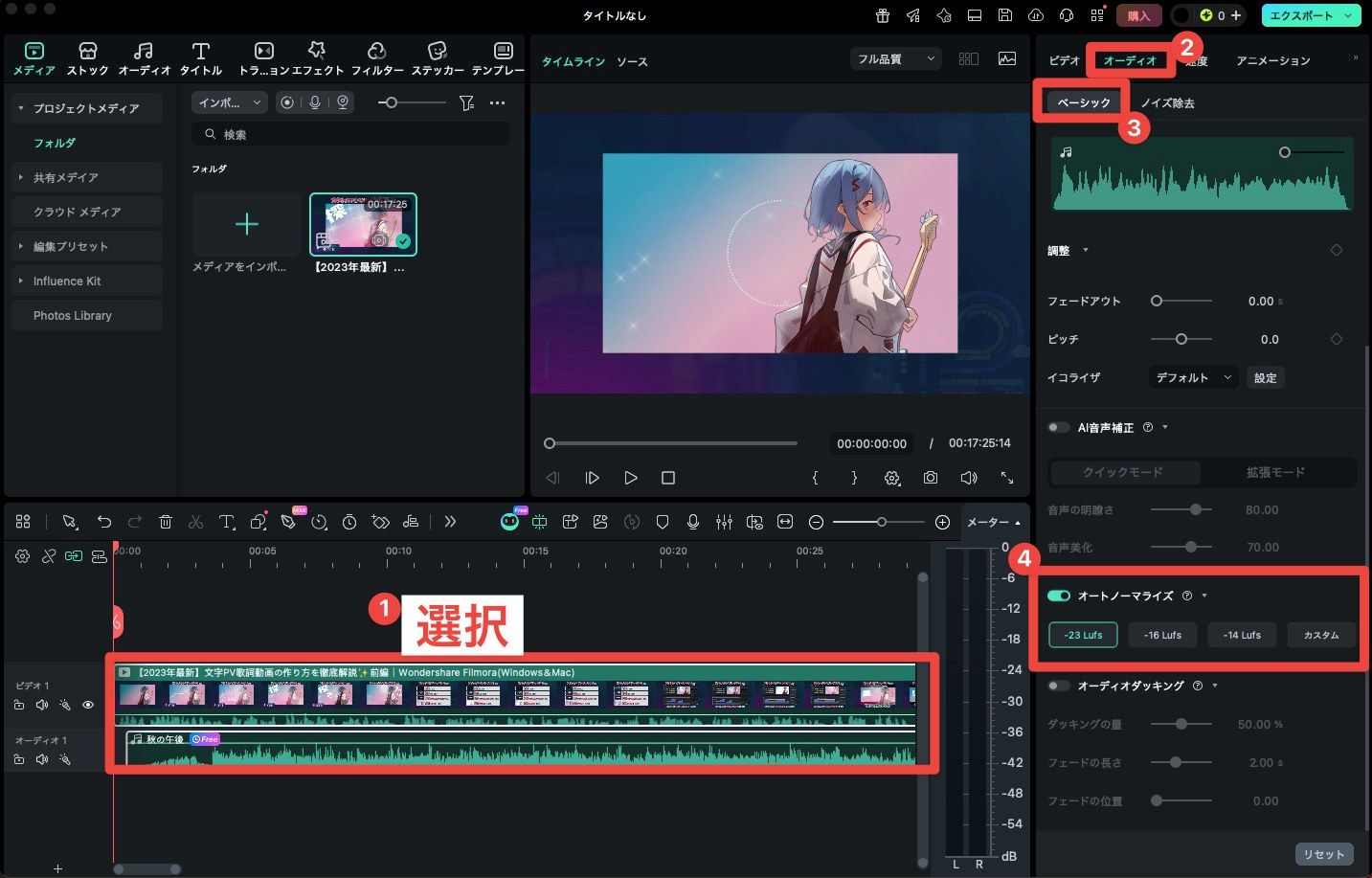
Task: Click the search field in media panel
Action: 350,135
